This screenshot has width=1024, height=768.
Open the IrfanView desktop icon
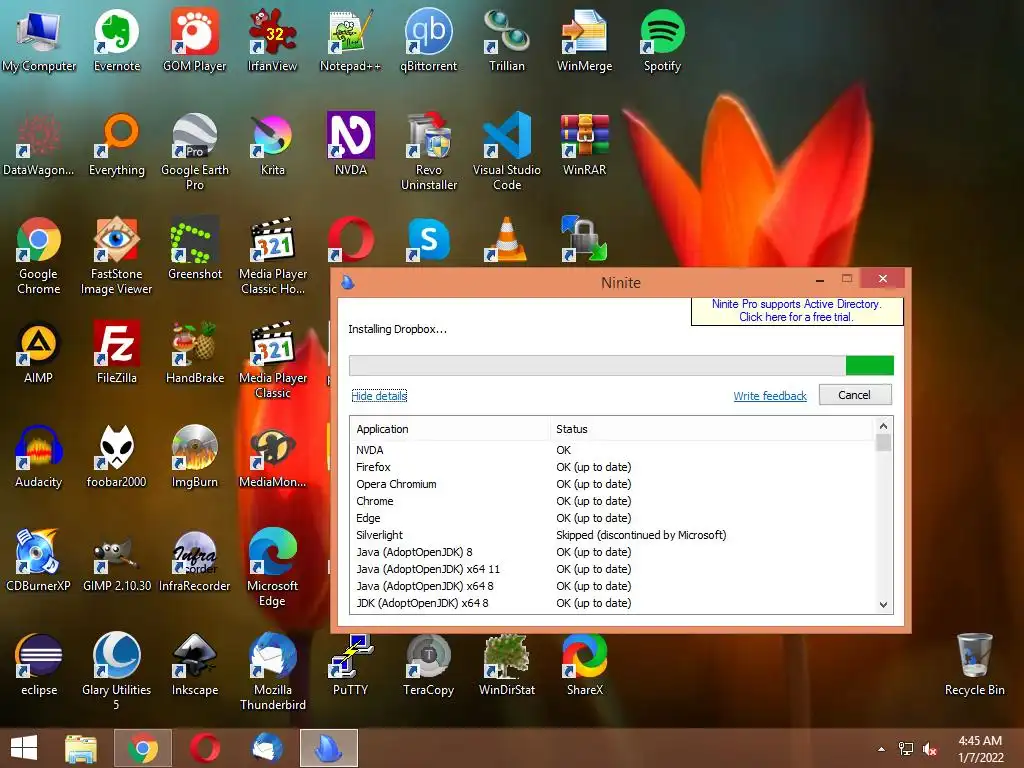[x=272, y=40]
